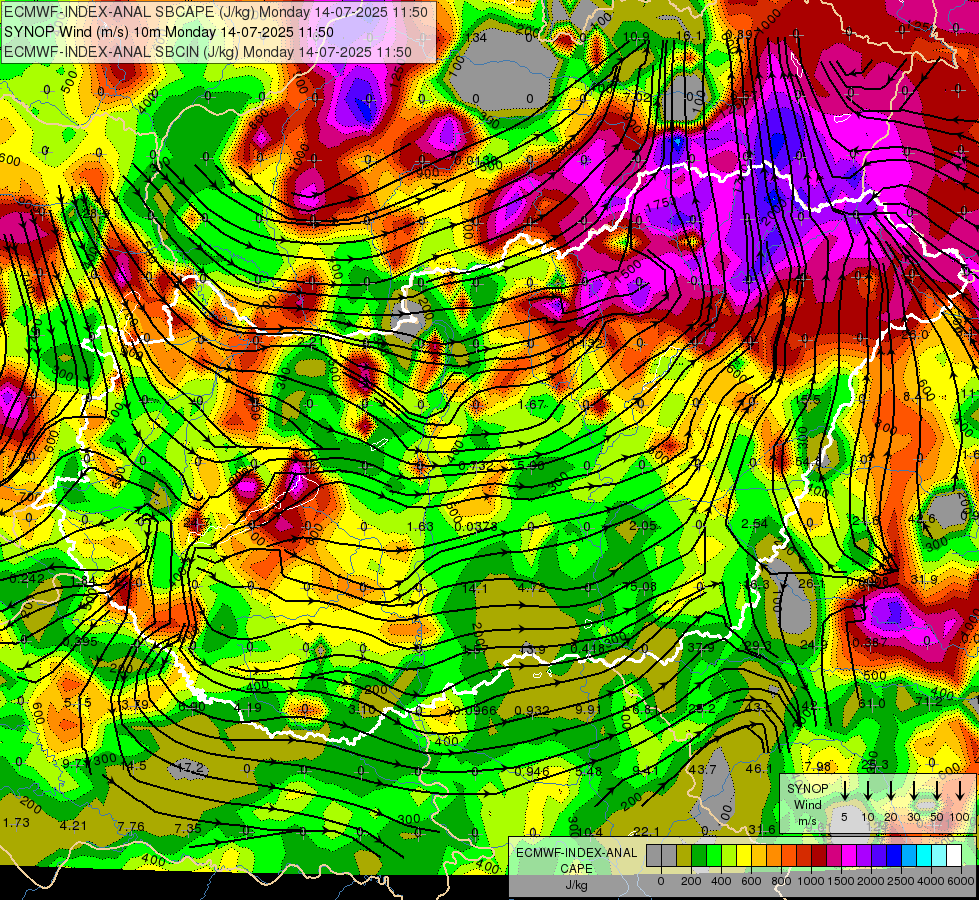Click the 800 tick label on the CAPE scale

pyautogui.click(x=781, y=881)
